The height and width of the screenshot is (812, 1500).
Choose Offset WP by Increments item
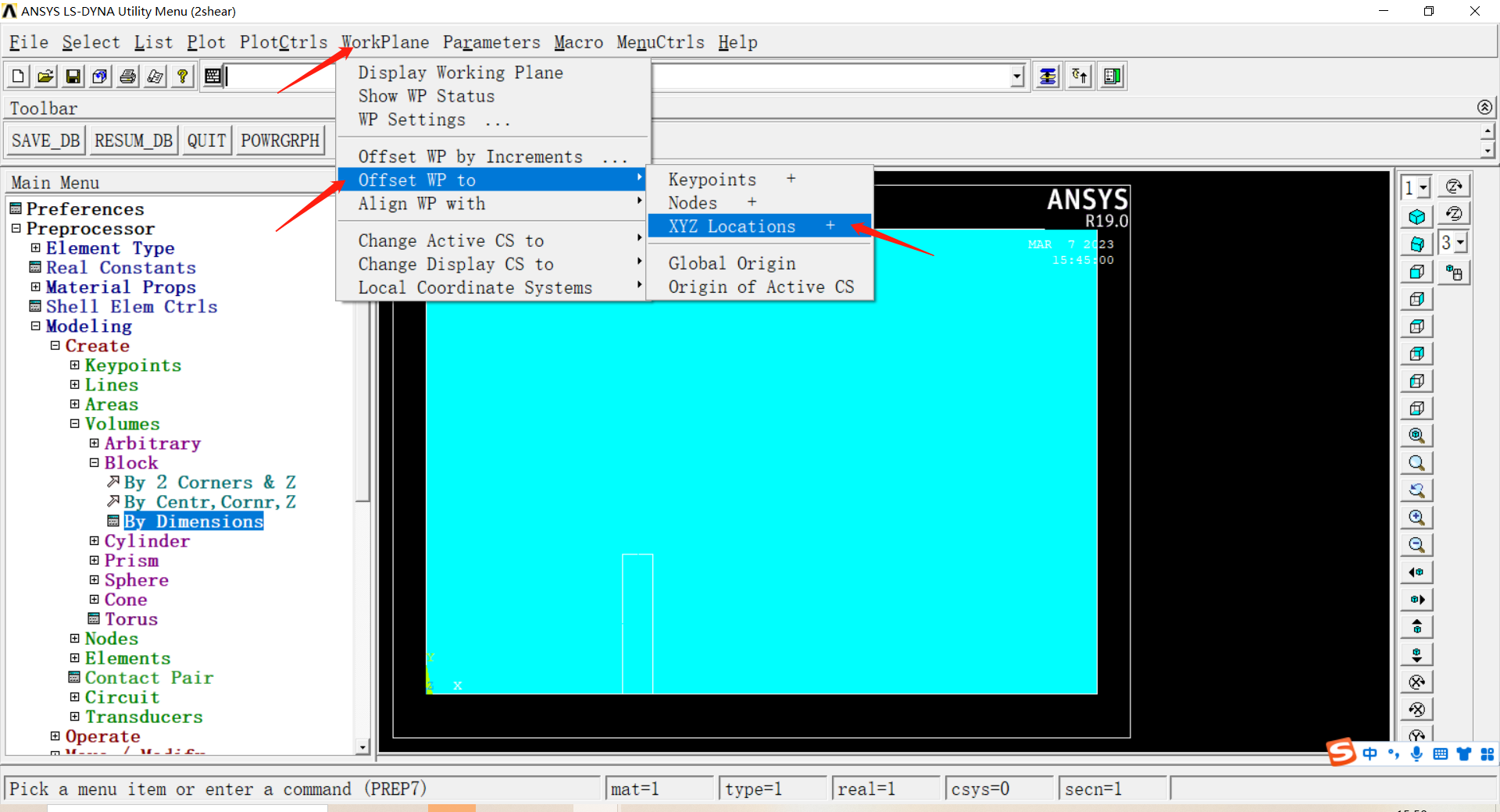493,157
